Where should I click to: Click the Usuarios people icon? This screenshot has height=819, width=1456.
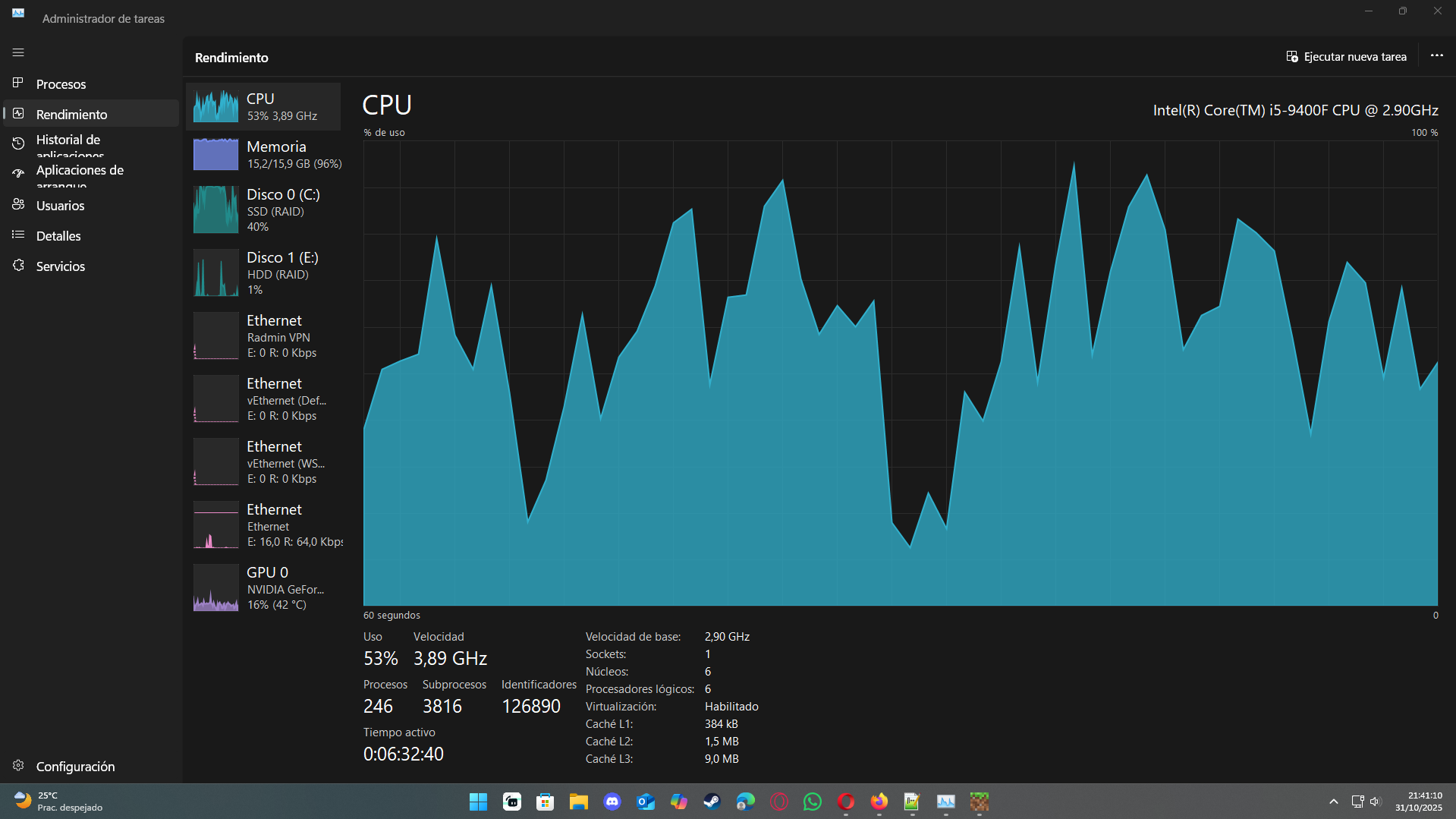tap(18, 205)
